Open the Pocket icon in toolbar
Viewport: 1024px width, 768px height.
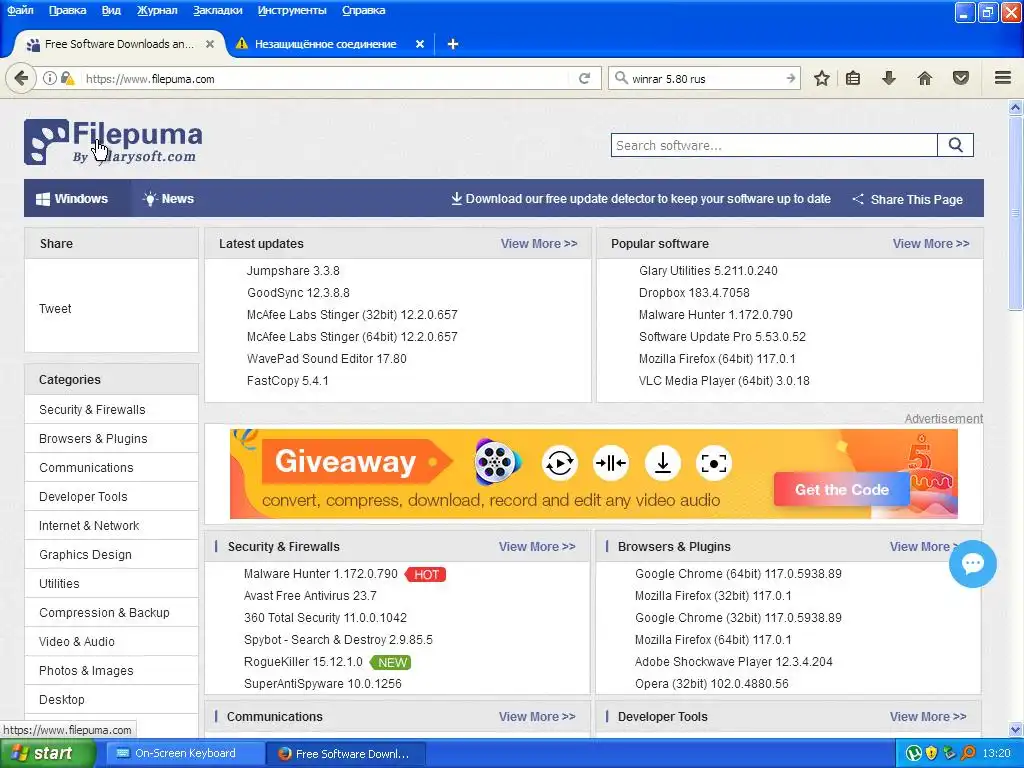pyautogui.click(x=961, y=78)
